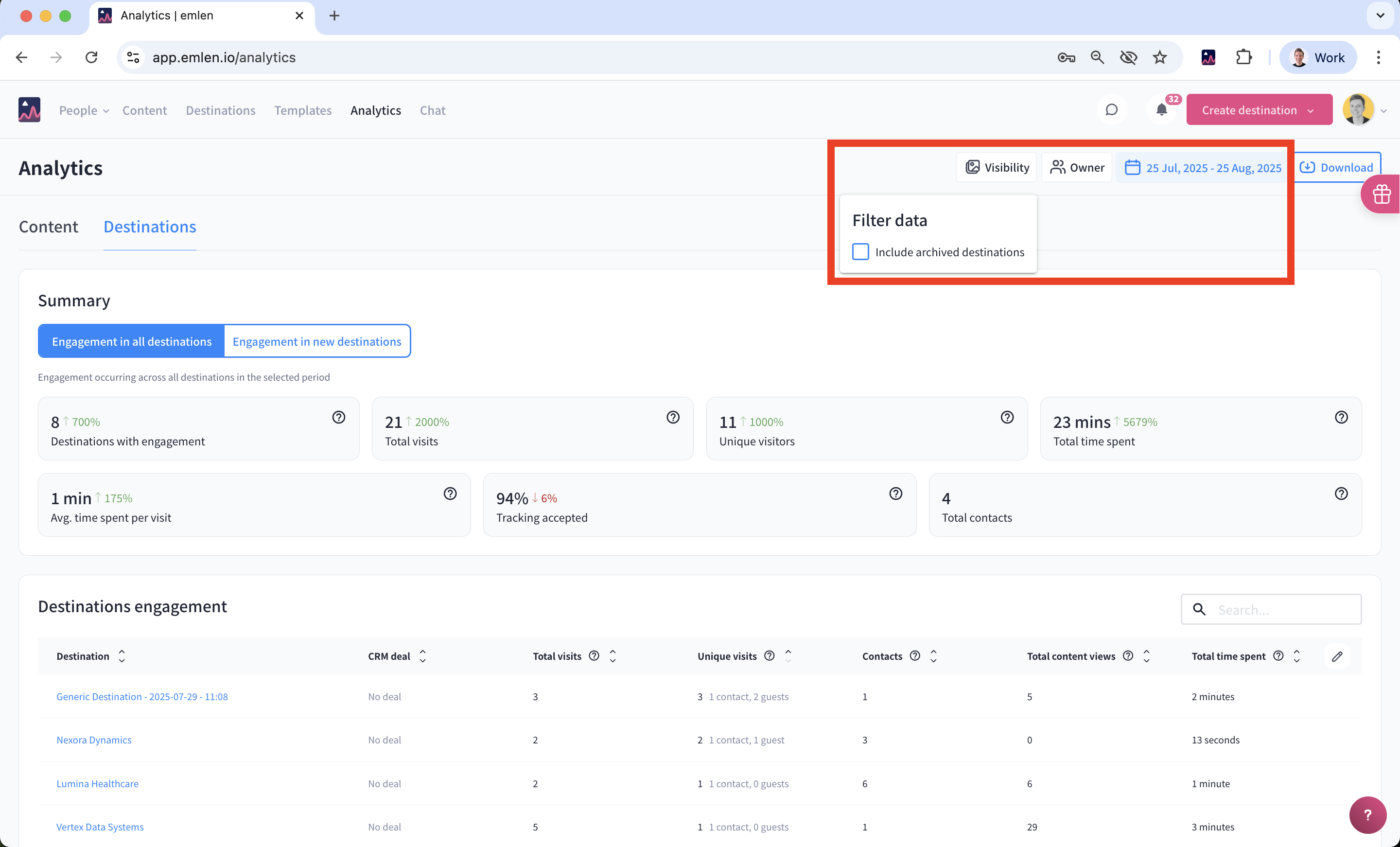
Task: Click the Download button
Action: tap(1336, 167)
